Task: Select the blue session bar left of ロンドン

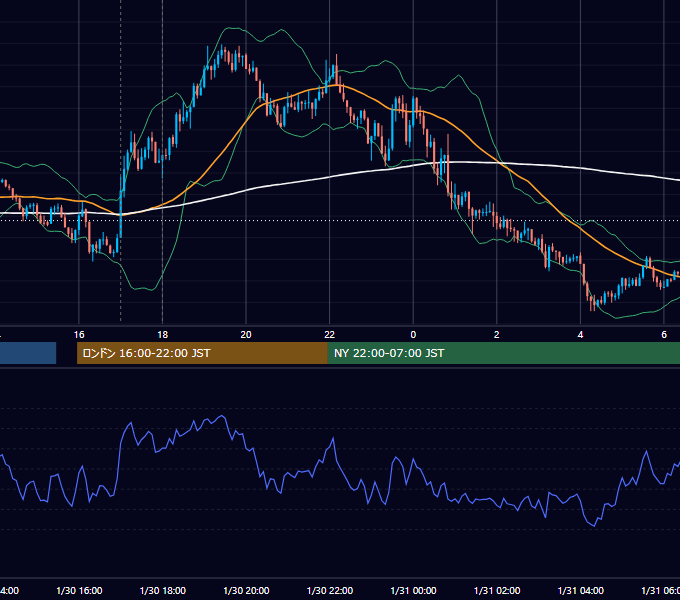Action: (28, 353)
